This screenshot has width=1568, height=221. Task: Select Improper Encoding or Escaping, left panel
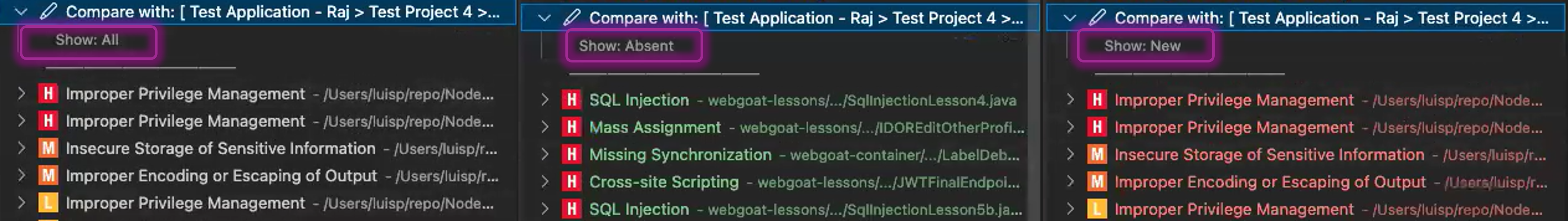coord(221,176)
